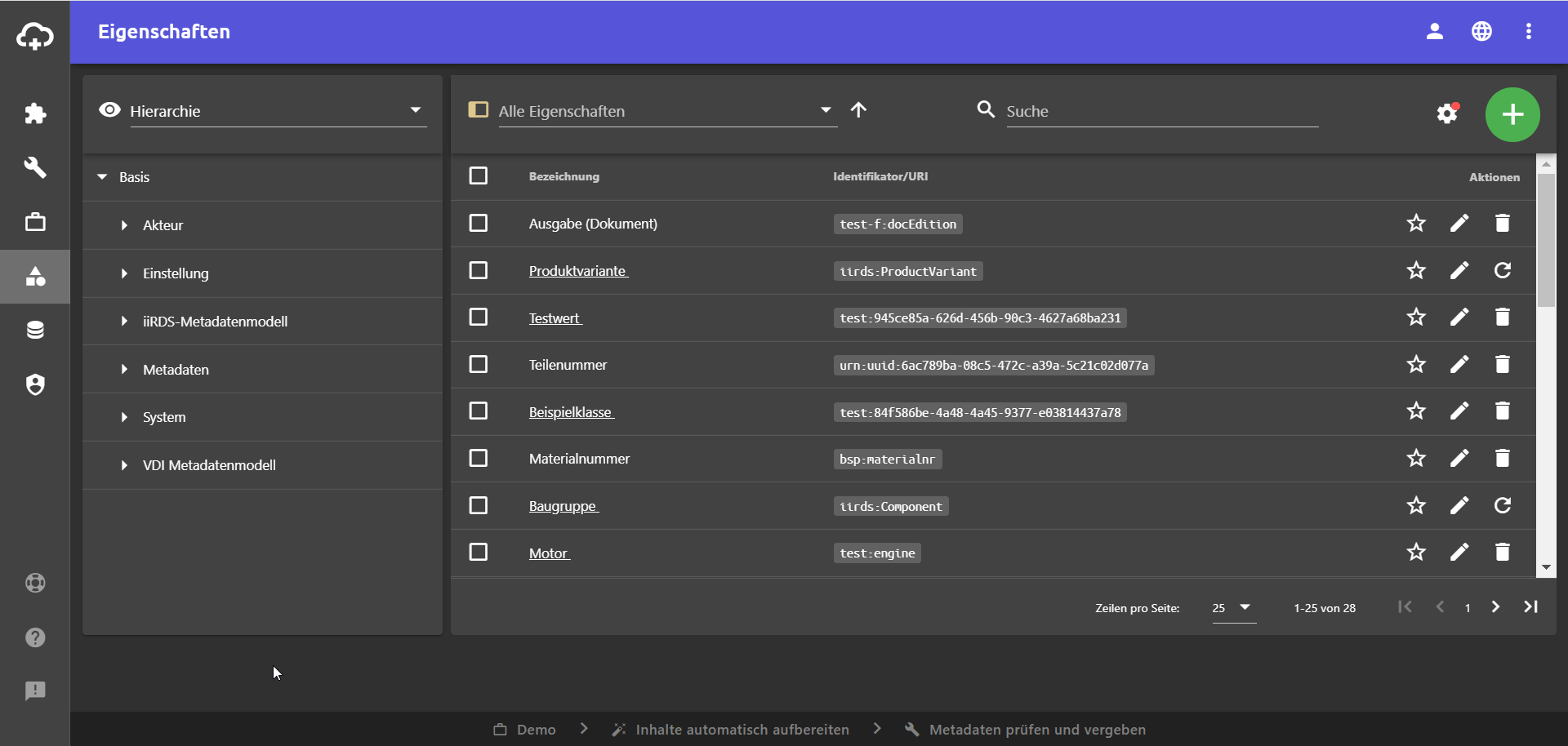Go to Demo breadcrumb
1568x746 pixels.
tap(524, 730)
